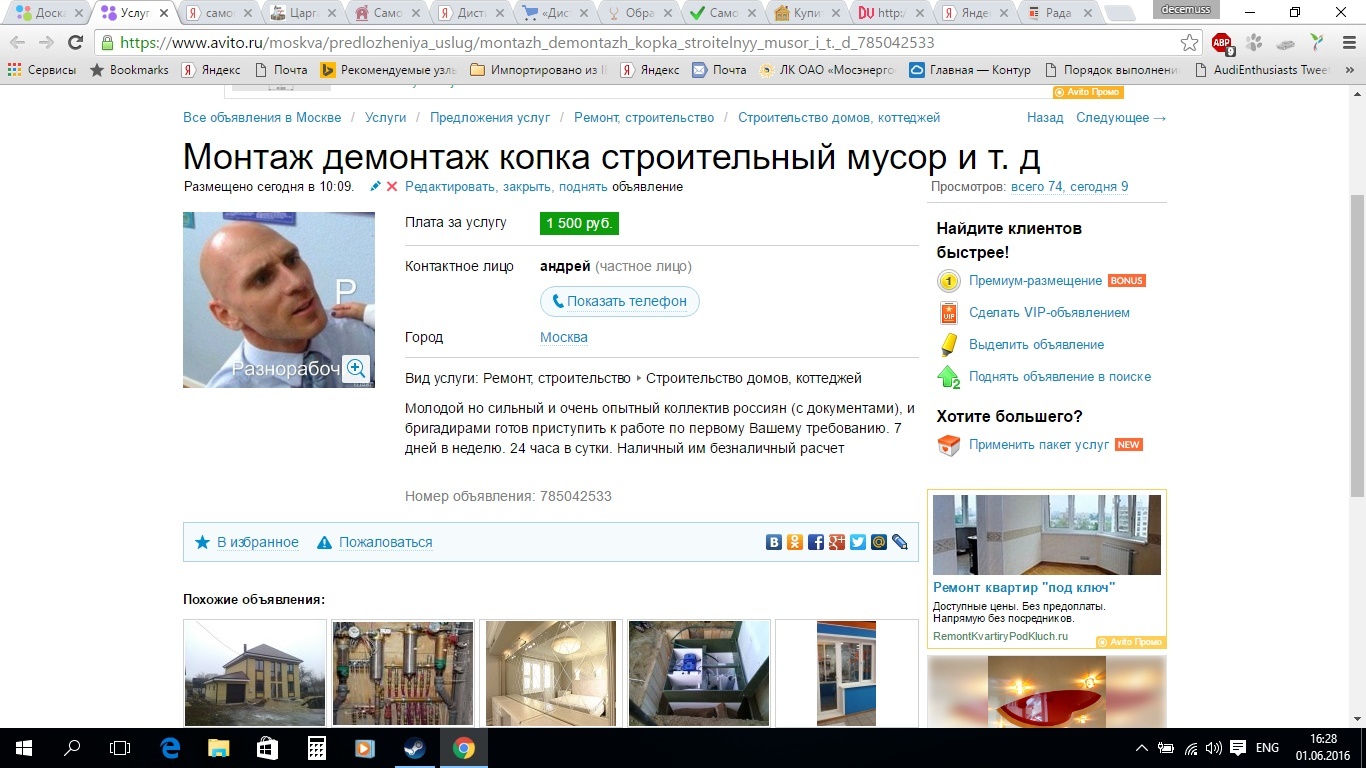
Task: Click the Следующее → link
Action: coord(1121,118)
